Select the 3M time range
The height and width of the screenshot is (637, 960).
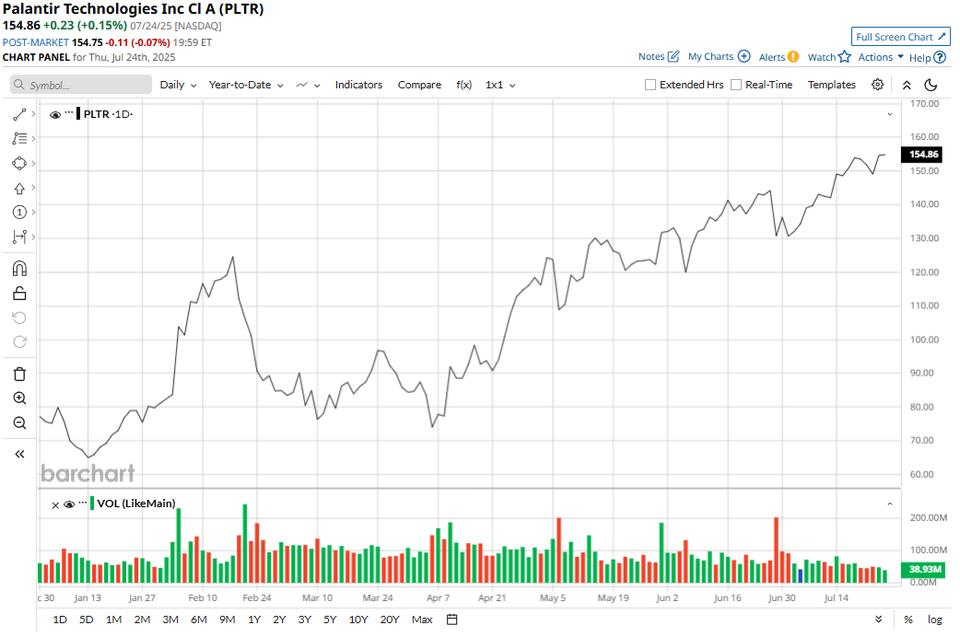(x=170, y=619)
